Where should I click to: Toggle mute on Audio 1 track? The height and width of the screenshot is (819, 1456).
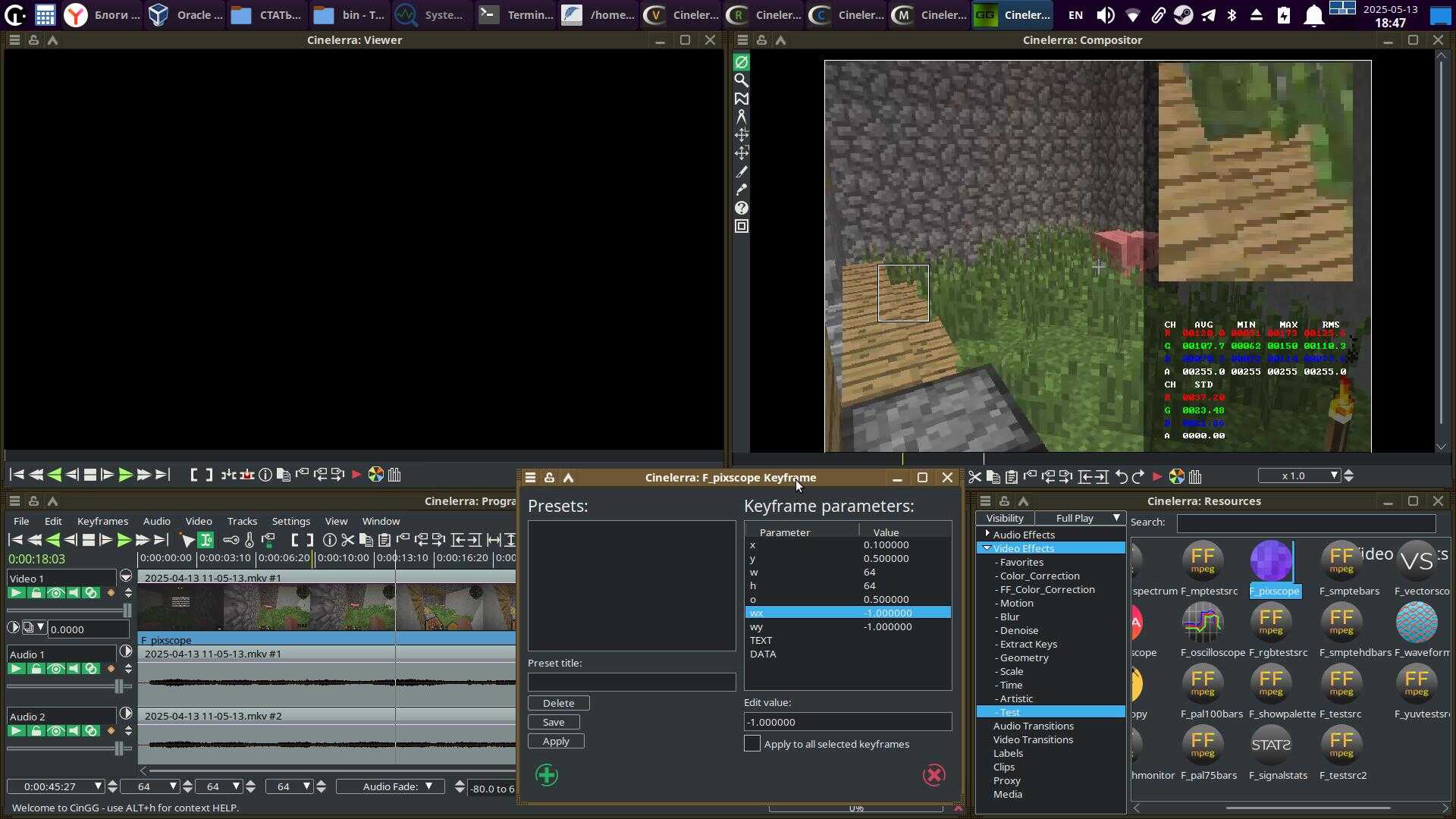(74, 669)
